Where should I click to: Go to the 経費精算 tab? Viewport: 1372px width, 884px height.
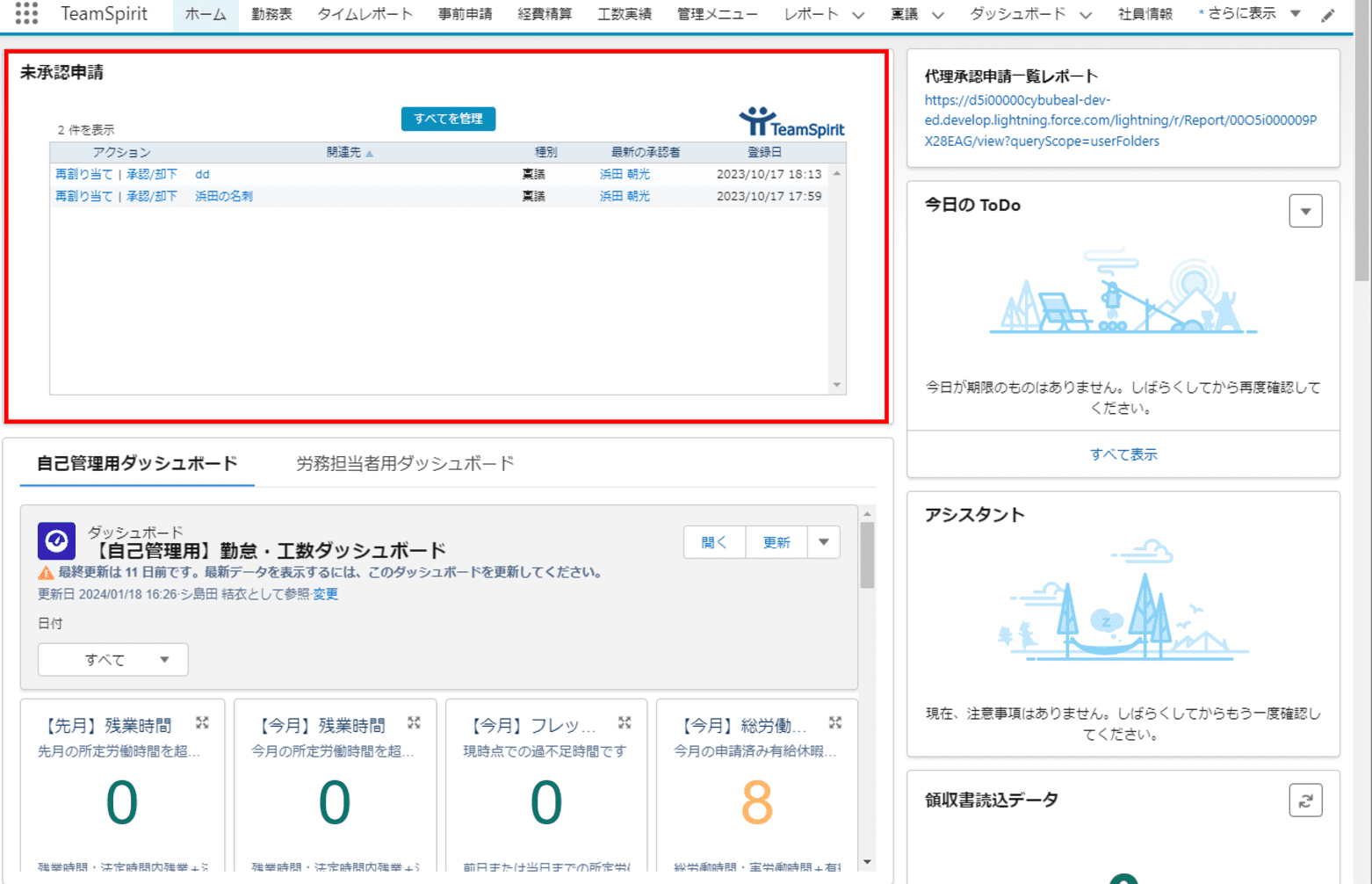coord(545,14)
